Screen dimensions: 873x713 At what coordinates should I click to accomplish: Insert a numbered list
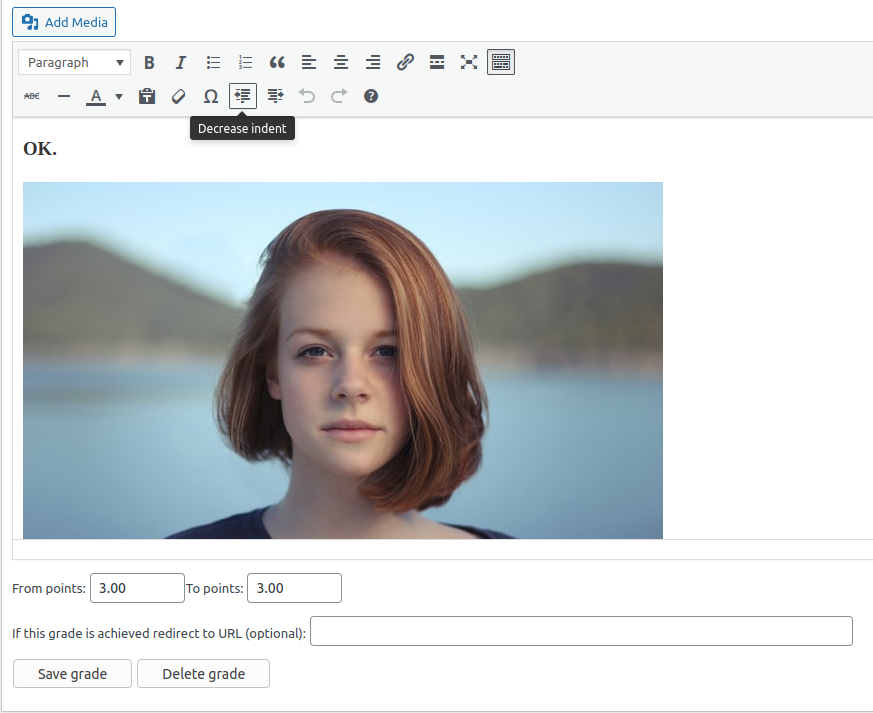(x=245, y=63)
